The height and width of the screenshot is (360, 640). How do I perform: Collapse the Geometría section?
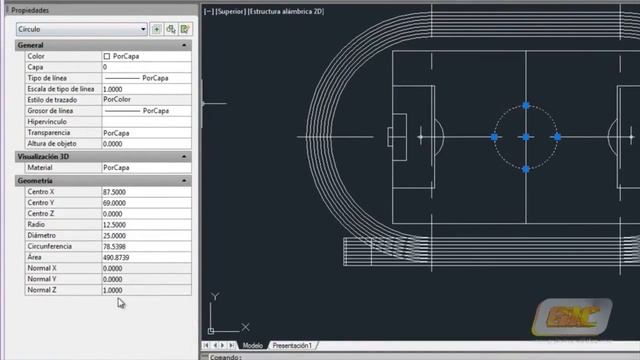184,181
